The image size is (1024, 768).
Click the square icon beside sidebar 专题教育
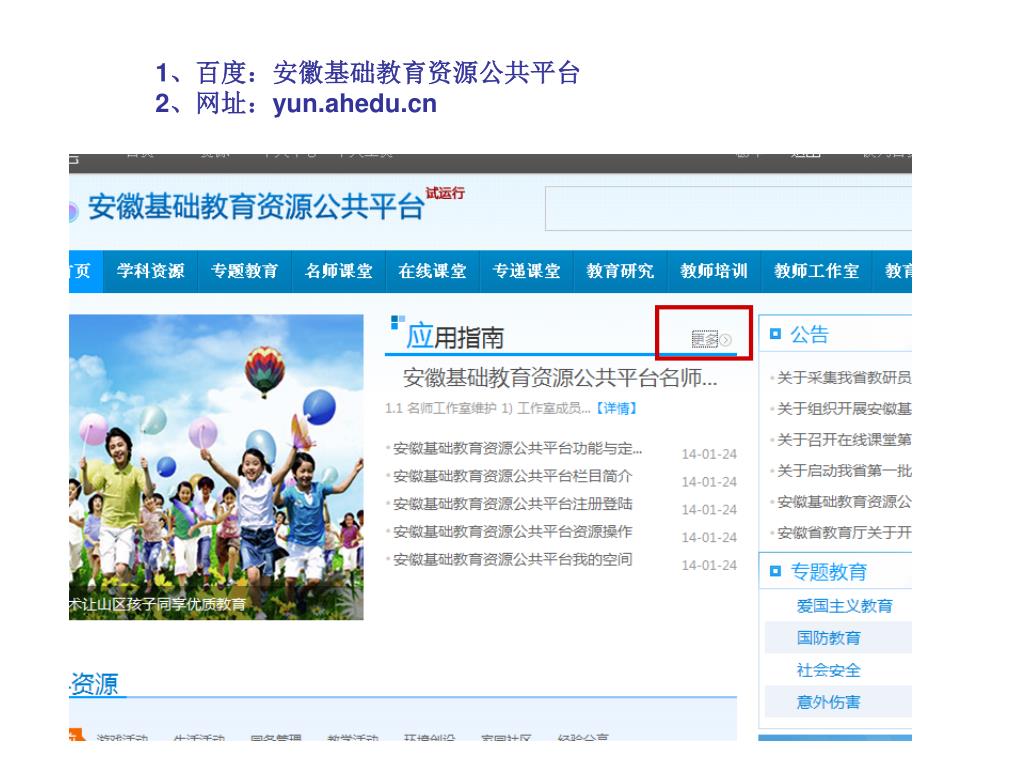(x=775, y=571)
